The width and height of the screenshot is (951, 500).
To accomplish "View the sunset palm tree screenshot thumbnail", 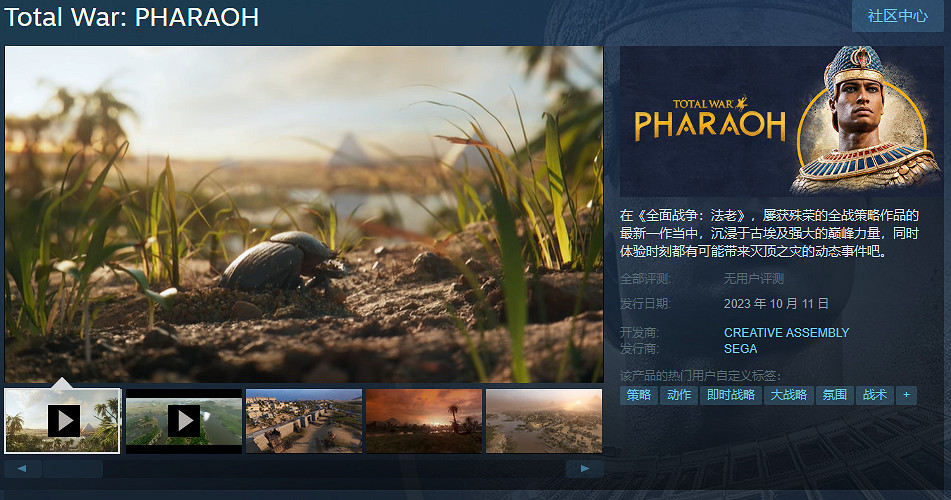I will [x=424, y=421].
